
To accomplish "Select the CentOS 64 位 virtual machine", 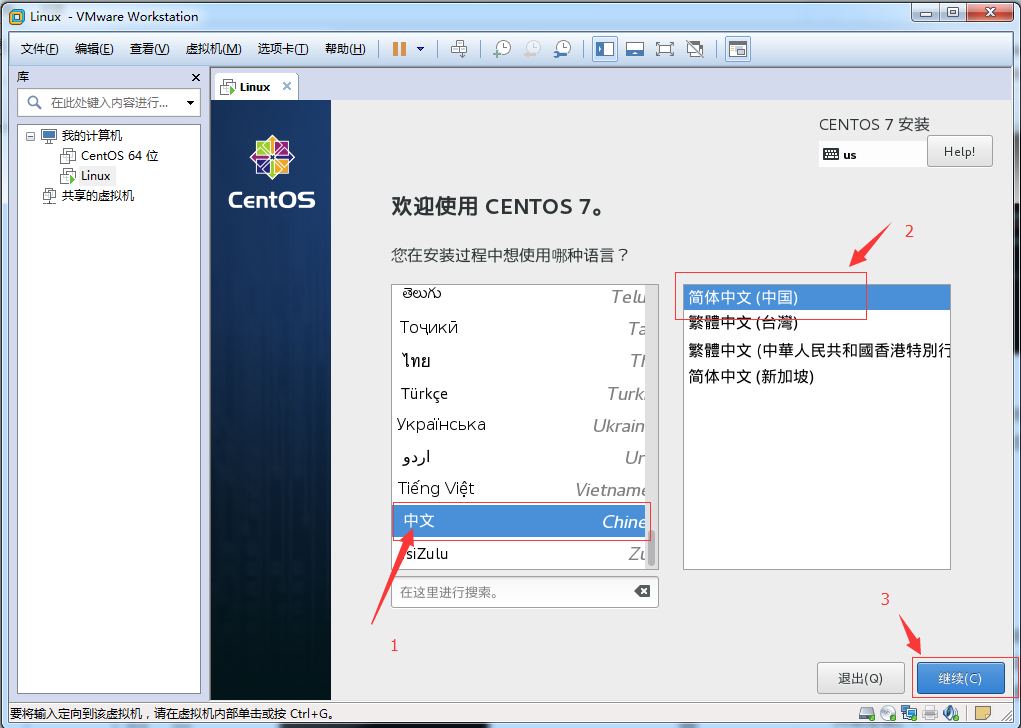I will [119, 156].
